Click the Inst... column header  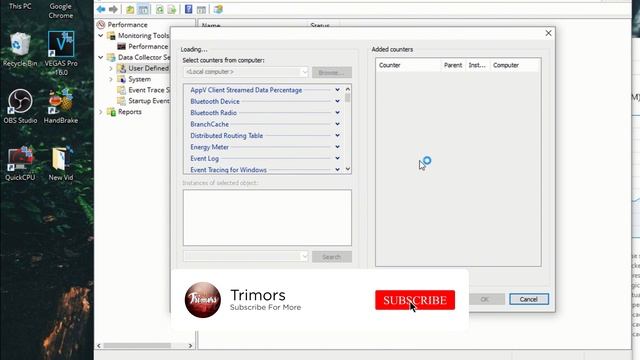click(x=477, y=65)
